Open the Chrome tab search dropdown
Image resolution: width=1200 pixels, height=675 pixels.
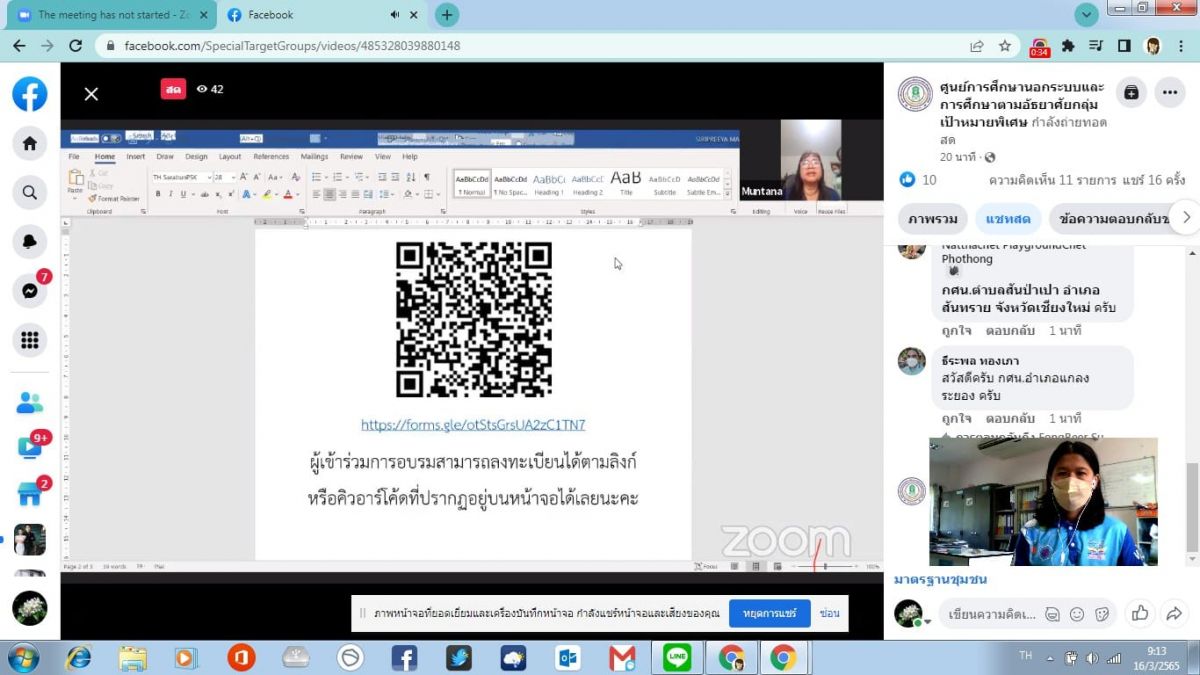1086,15
